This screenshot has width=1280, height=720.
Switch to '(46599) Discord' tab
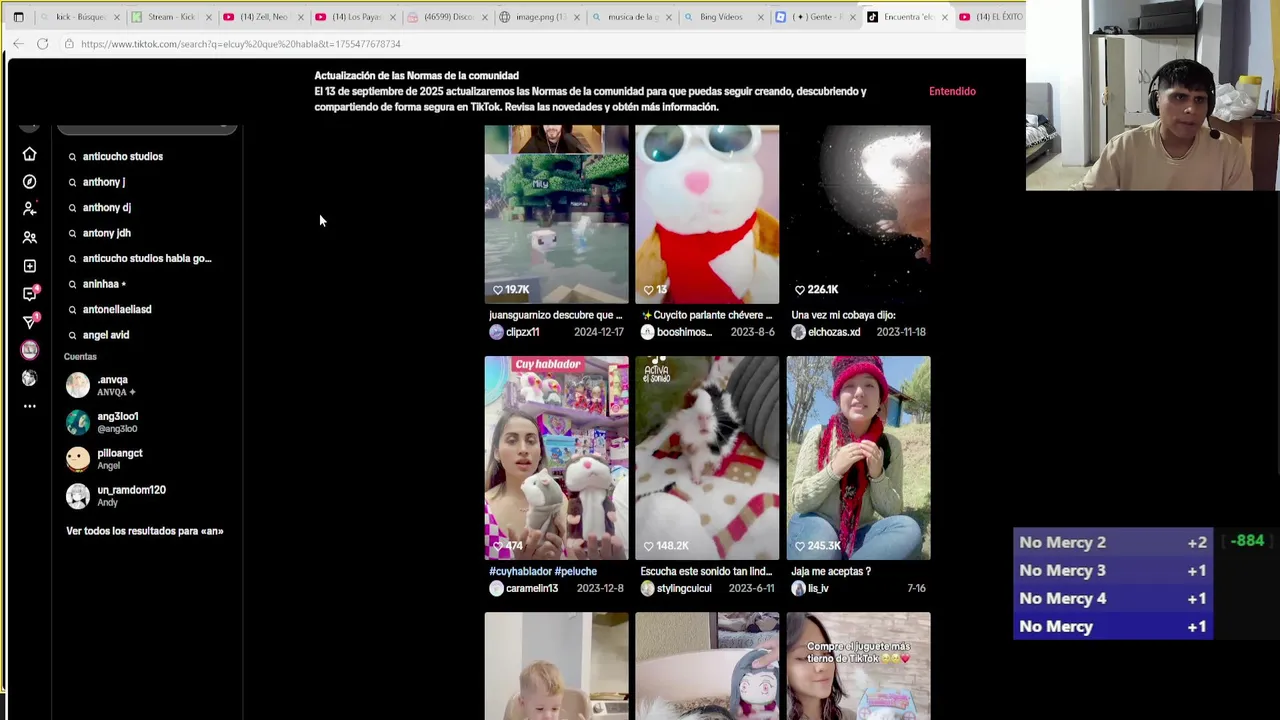click(449, 17)
